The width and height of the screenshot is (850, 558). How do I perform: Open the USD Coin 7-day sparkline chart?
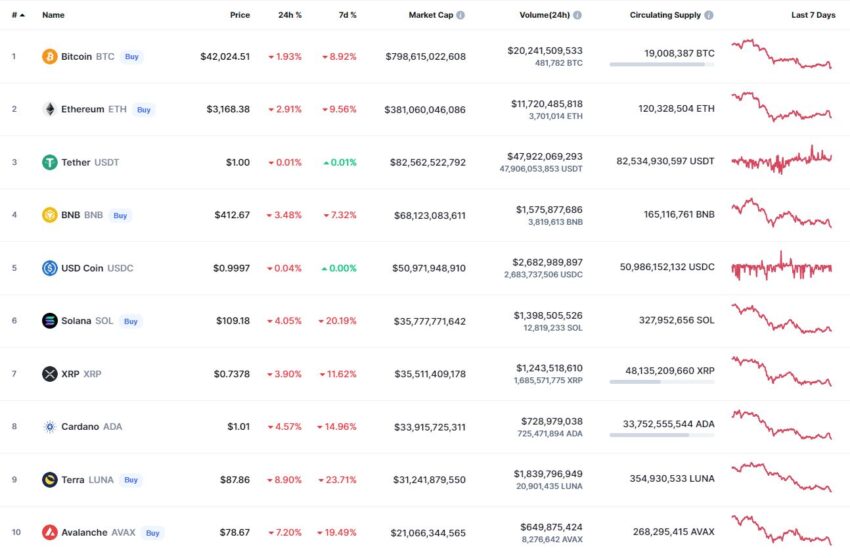tap(781, 267)
